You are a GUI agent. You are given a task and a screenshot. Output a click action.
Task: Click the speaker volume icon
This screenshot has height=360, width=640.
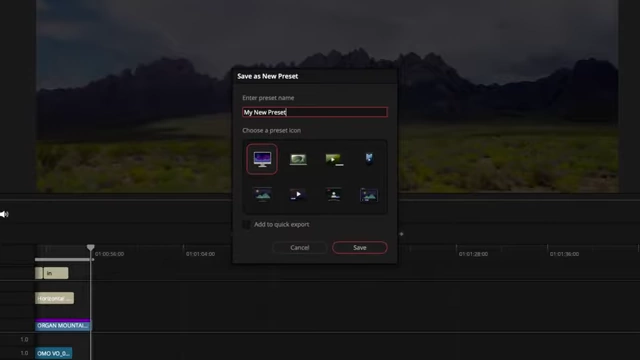[x=4, y=214]
